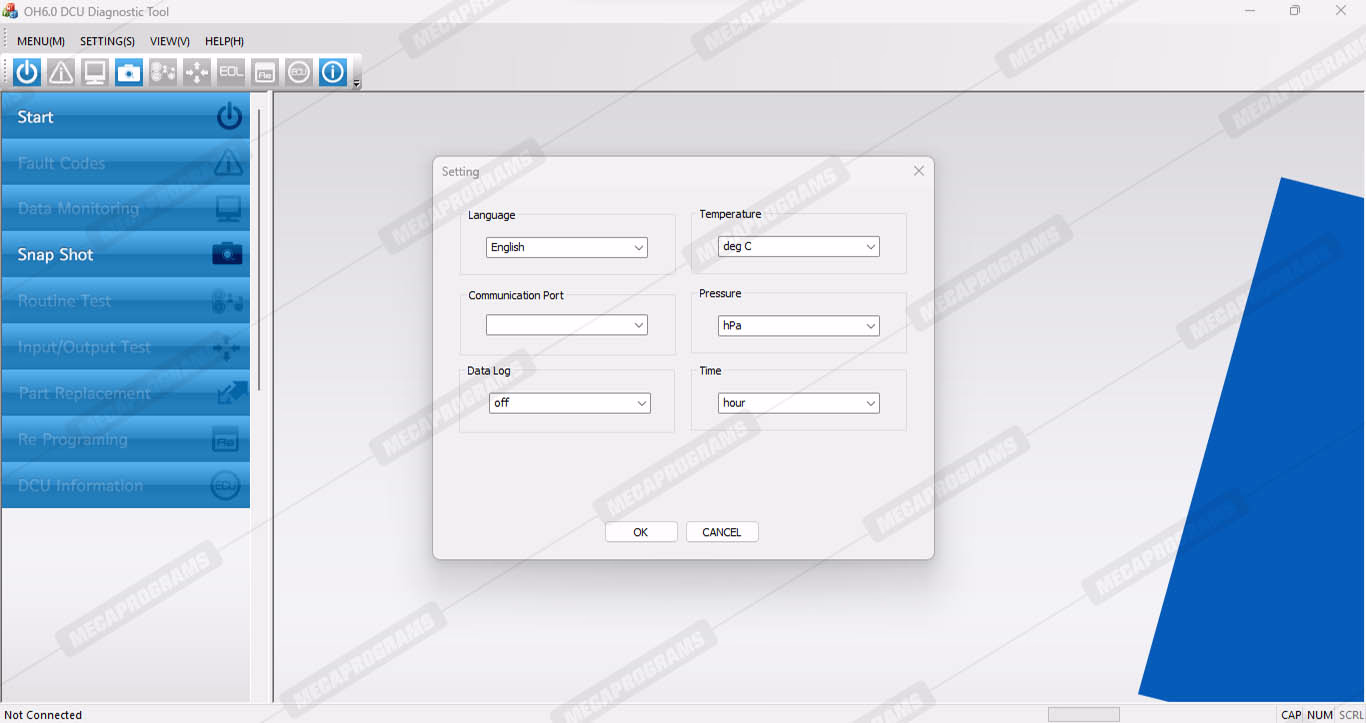This screenshot has width=1366, height=723.
Task: Open the Pressure unit dropdown
Action: [x=798, y=325]
